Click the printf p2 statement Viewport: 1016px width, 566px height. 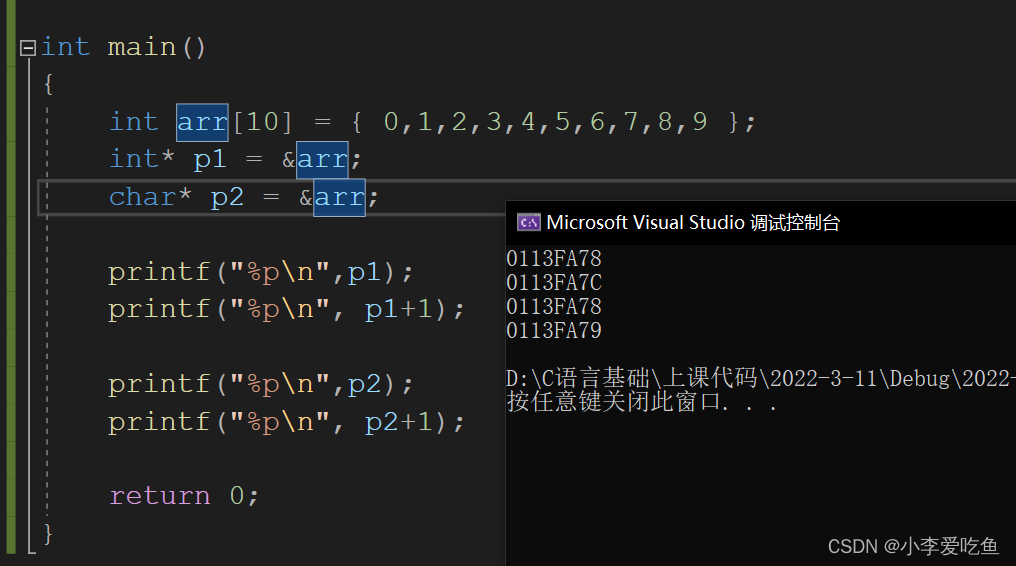point(260,385)
